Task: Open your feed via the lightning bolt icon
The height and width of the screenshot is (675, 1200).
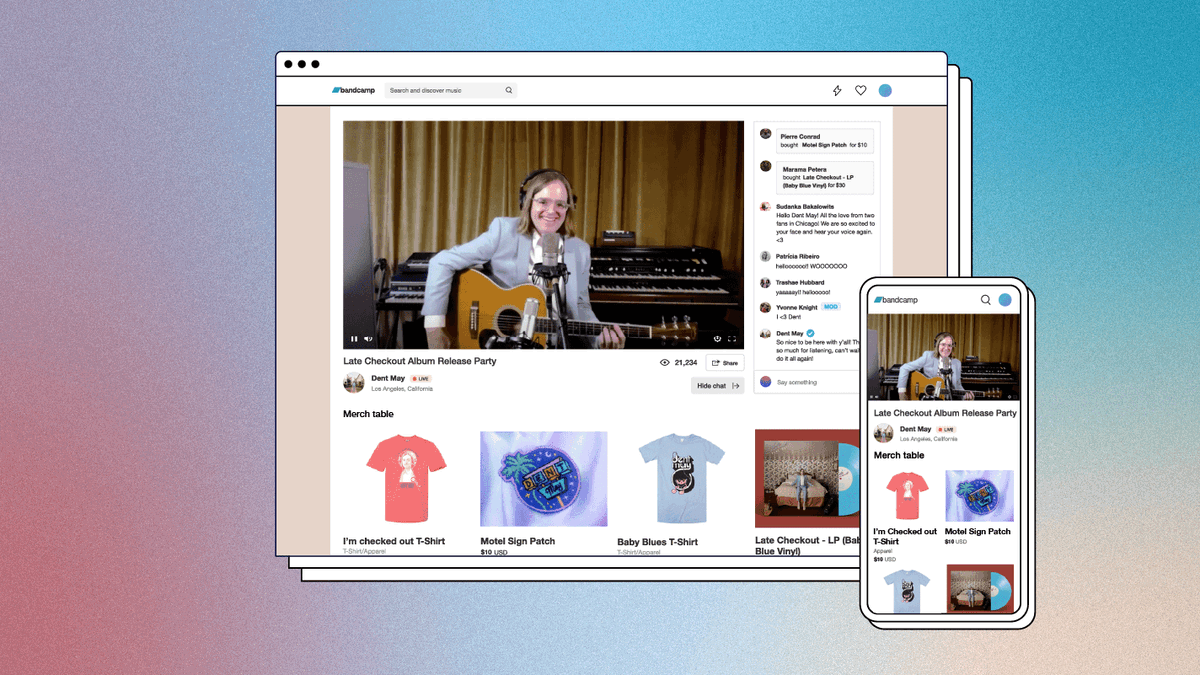Action: click(837, 90)
